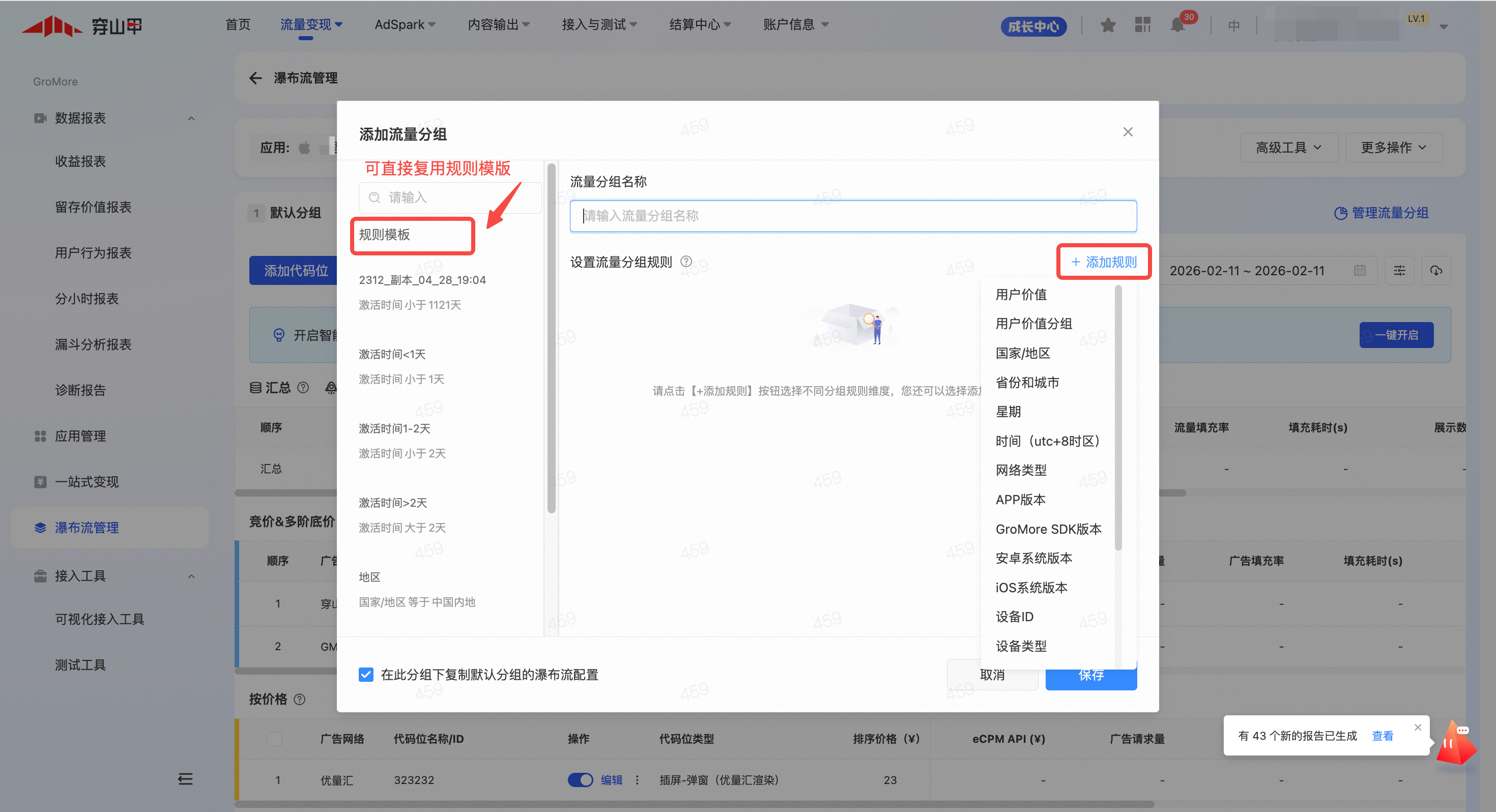The height and width of the screenshot is (812, 1496).
Task: Open the 更多操作 dropdown
Action: (1393, 148)
